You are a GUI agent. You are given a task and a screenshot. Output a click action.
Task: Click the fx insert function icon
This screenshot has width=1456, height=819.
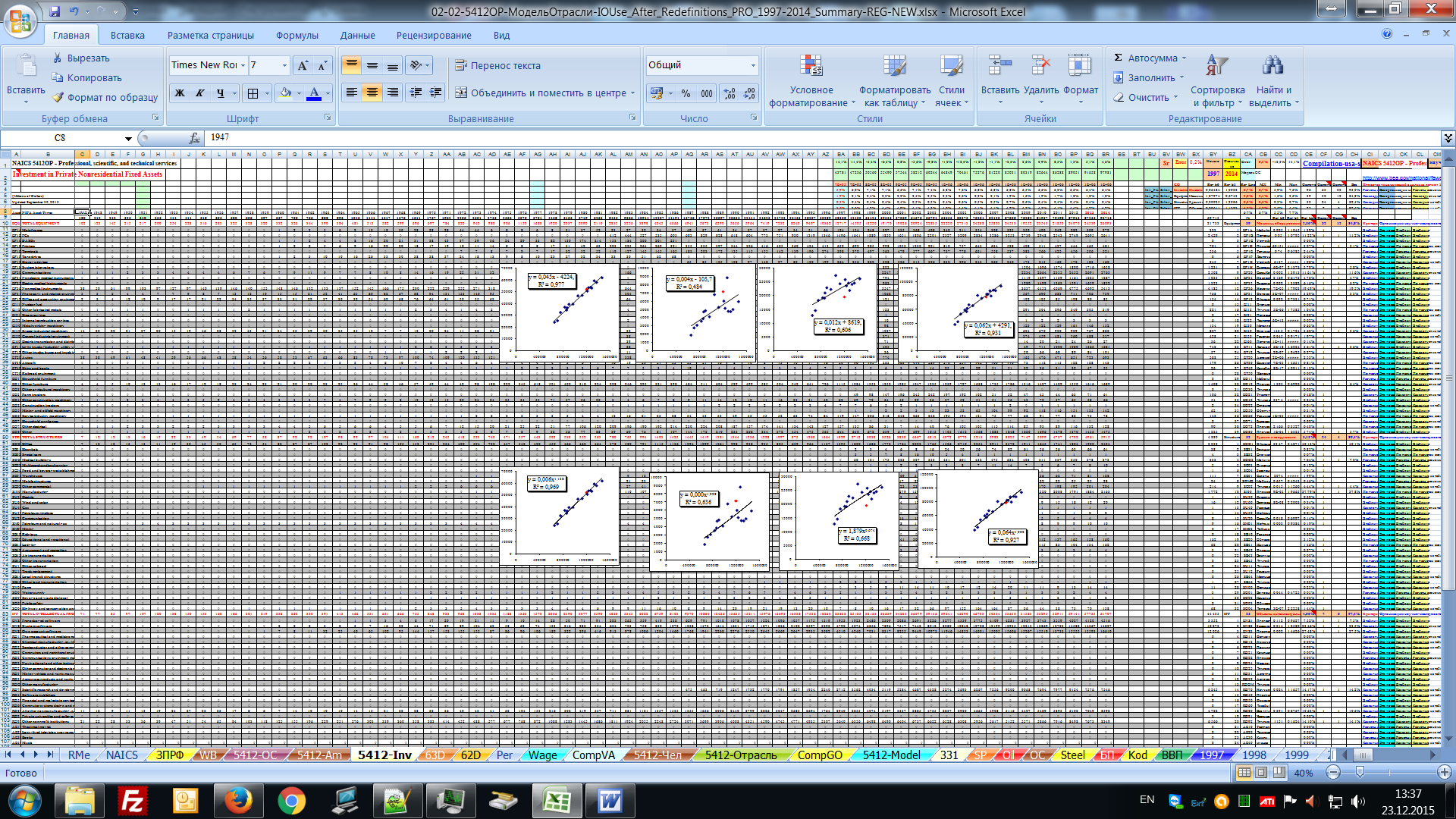tap(194, 138)
